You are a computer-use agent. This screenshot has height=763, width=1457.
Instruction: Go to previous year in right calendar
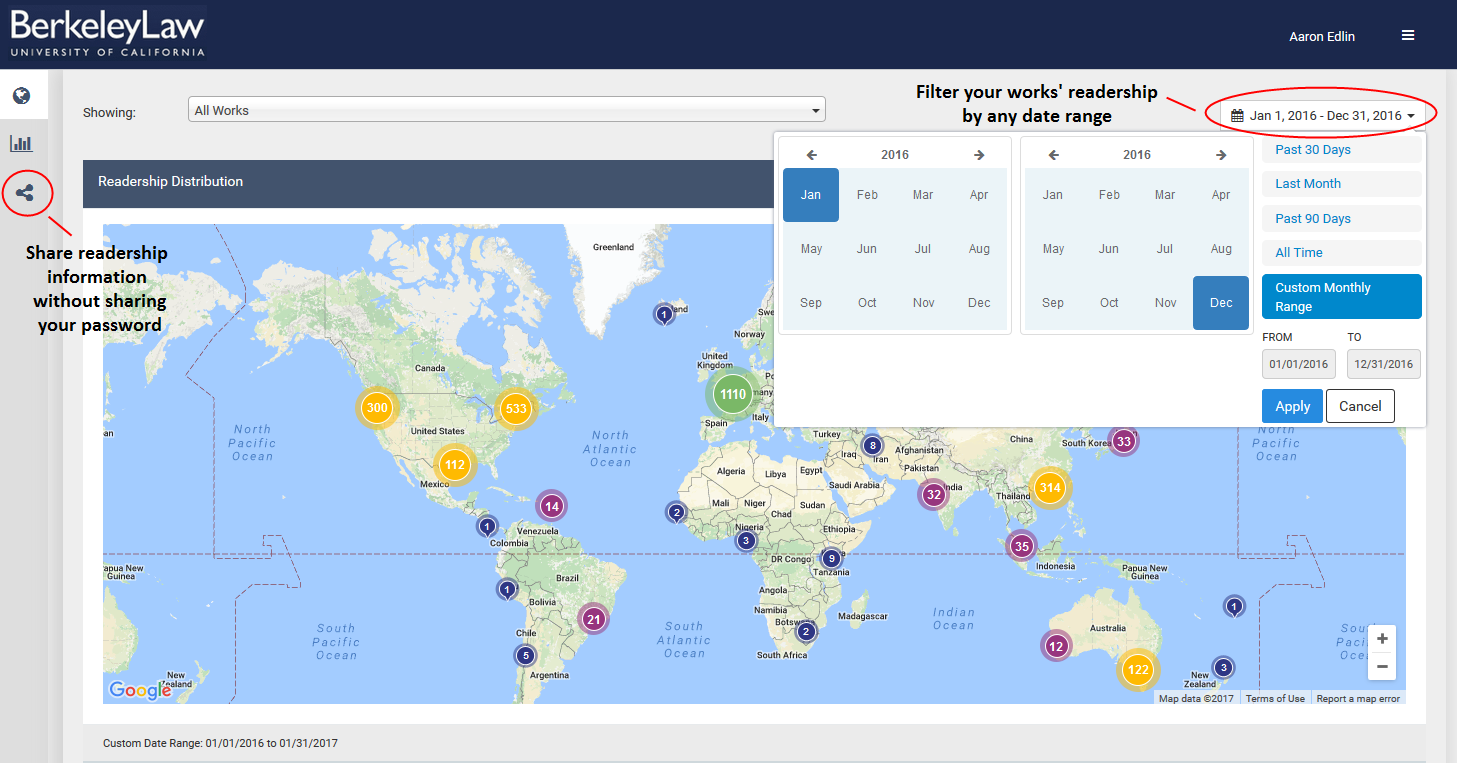(x=1054, y=155)
